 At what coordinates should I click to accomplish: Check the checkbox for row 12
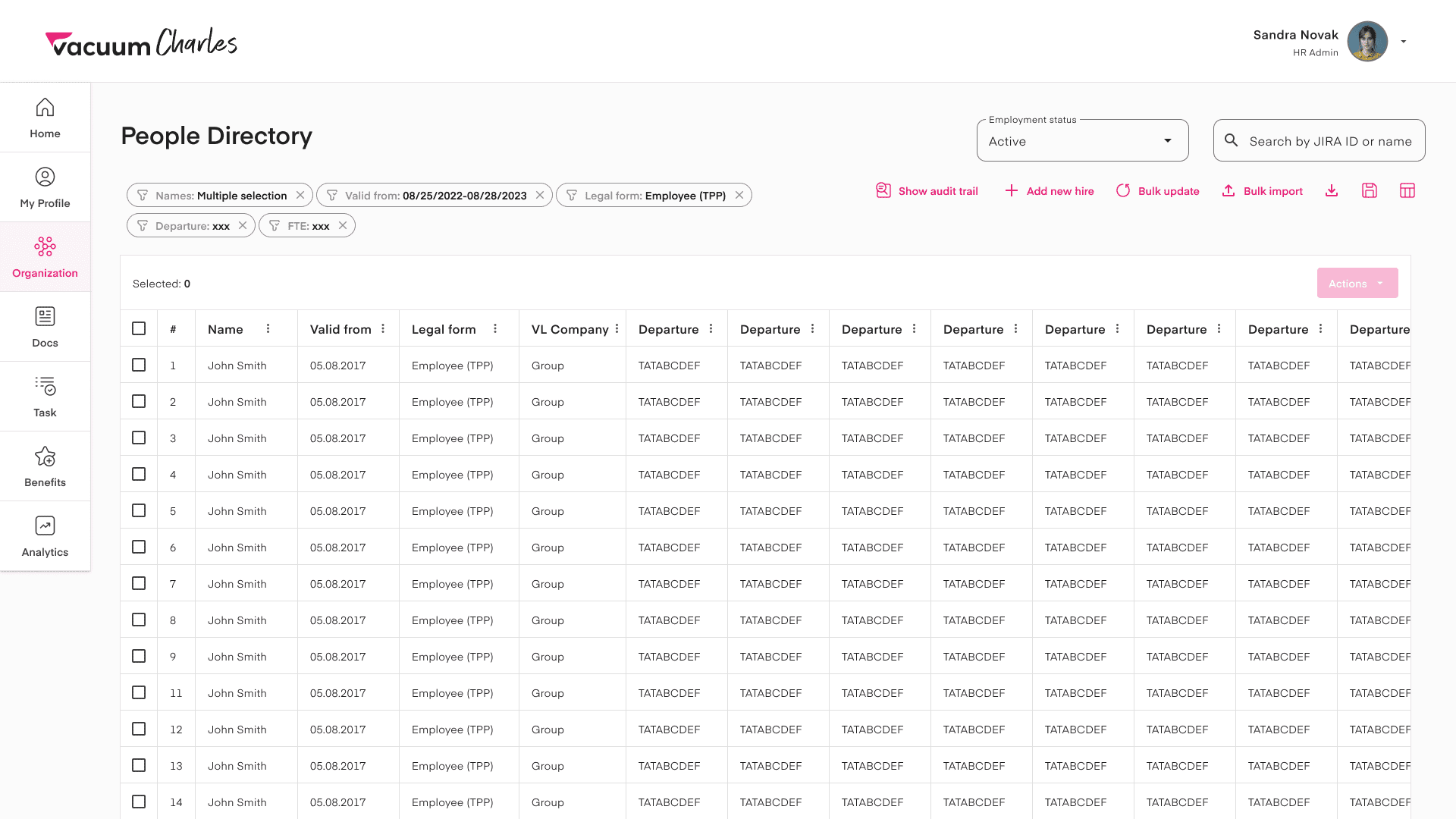(x=139, y=729)
